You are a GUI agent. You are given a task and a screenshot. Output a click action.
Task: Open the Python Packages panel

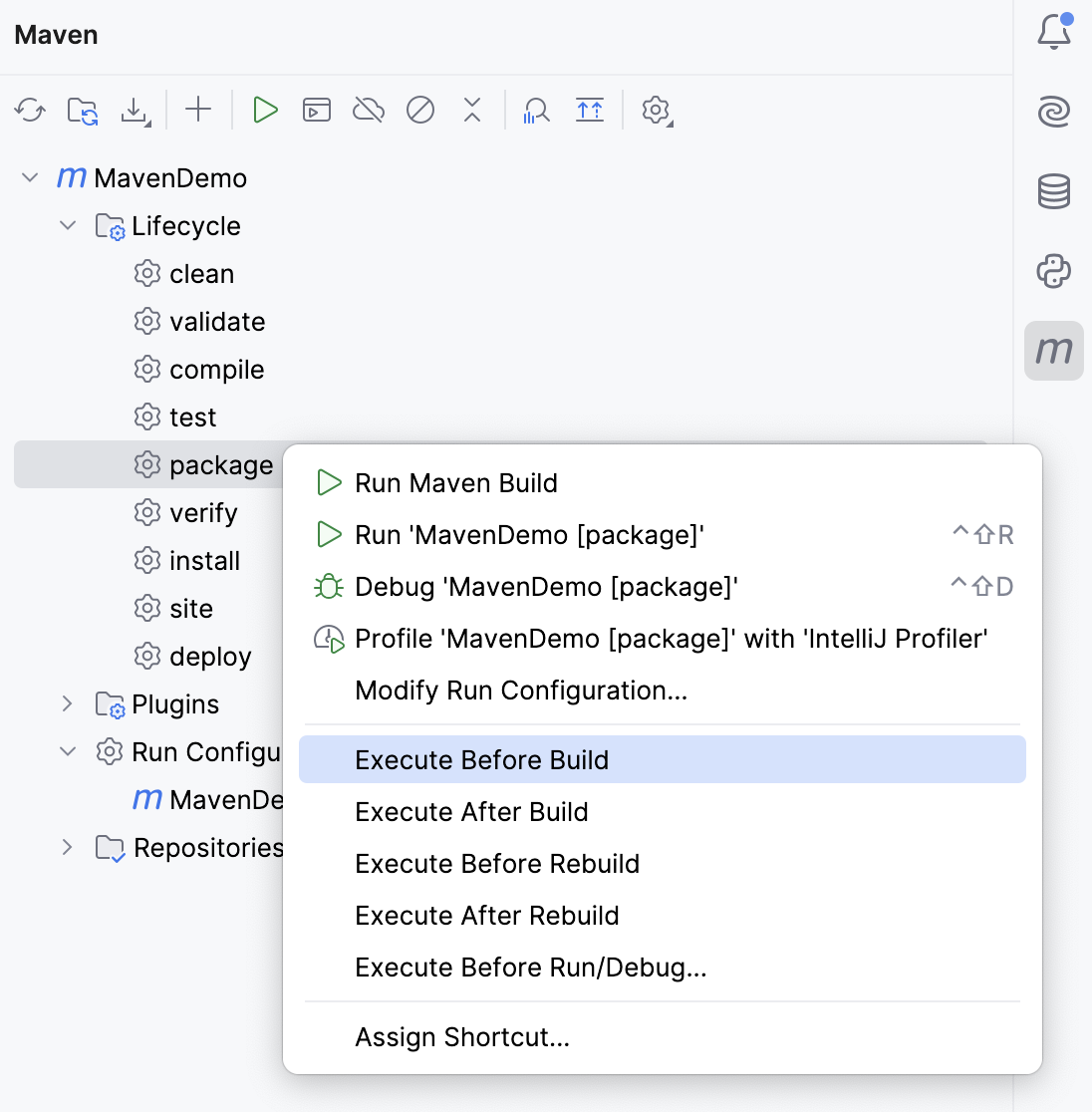[1053, 271]
